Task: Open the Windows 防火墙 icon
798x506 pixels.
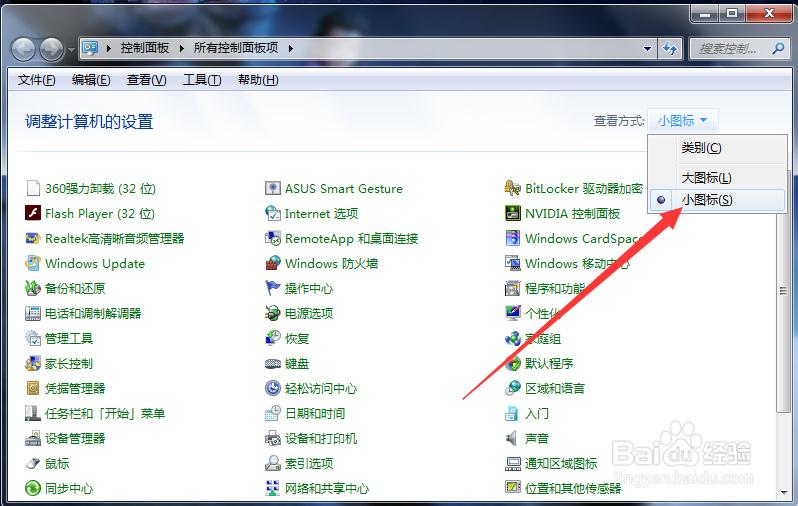Action: click(273, 263)
